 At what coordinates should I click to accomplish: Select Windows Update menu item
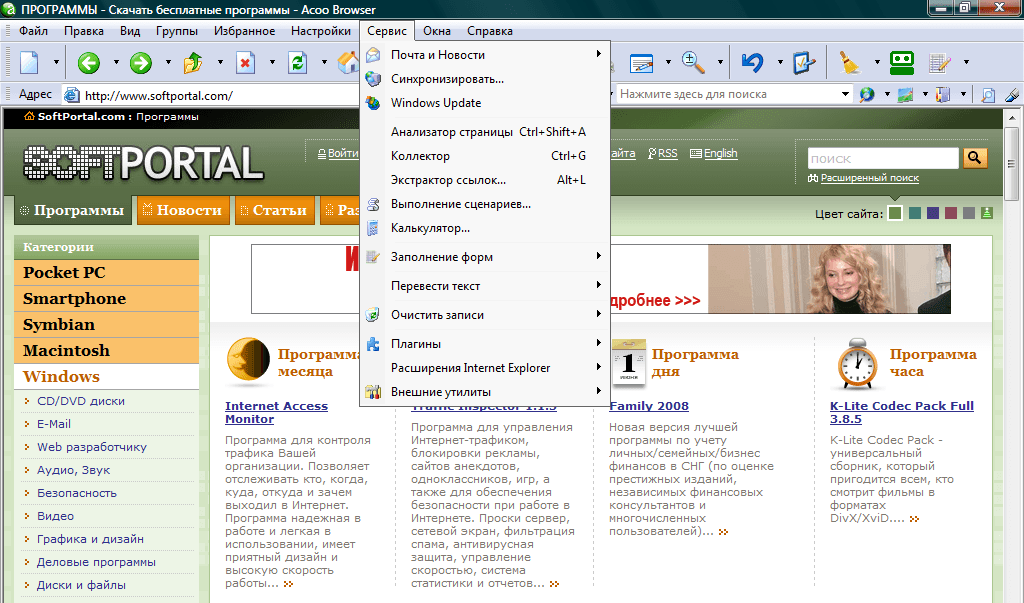(485, 103)
